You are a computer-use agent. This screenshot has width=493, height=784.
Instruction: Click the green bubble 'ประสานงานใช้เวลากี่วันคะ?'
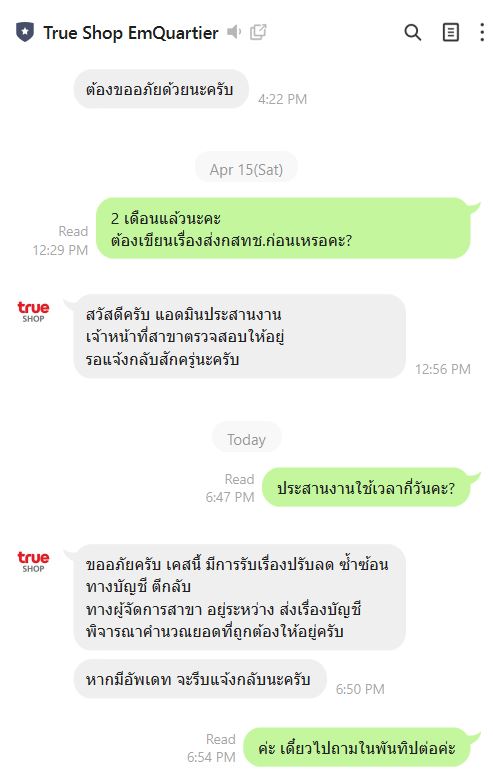[x=366, y=488]
